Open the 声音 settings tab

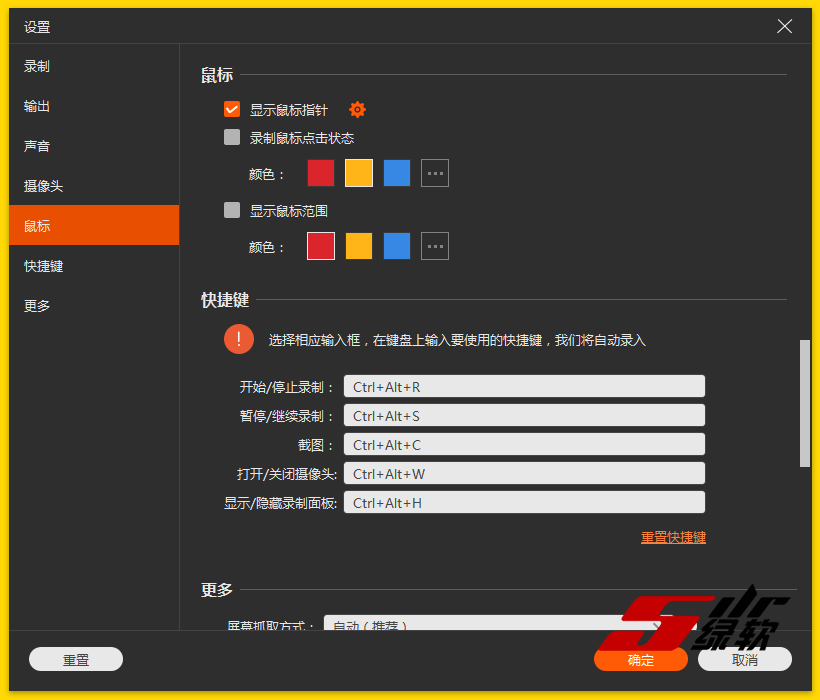pos(37,146)
